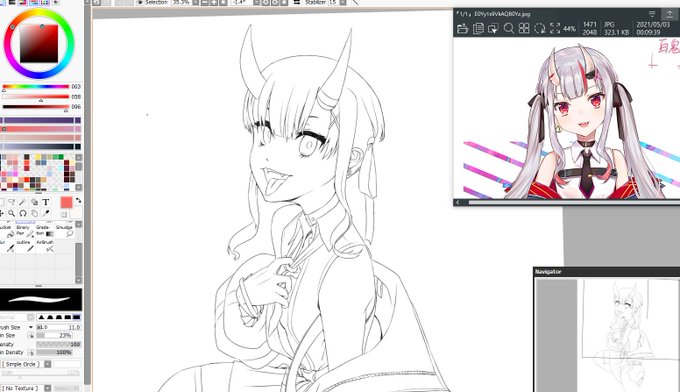Open thumbnail grid view in viewer
The width and height of the screenshot is (680, 392).
[x=524, y=29]
